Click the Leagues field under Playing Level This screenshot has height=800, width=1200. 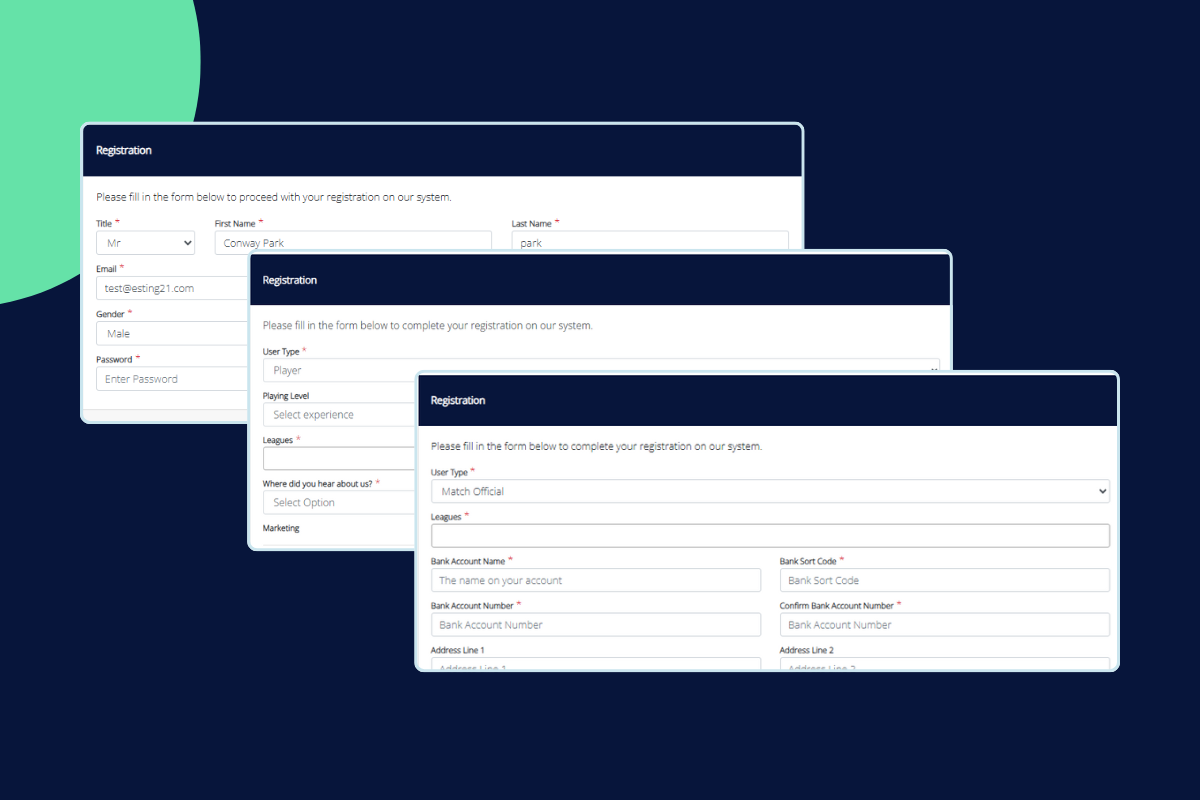coord(339,458)
